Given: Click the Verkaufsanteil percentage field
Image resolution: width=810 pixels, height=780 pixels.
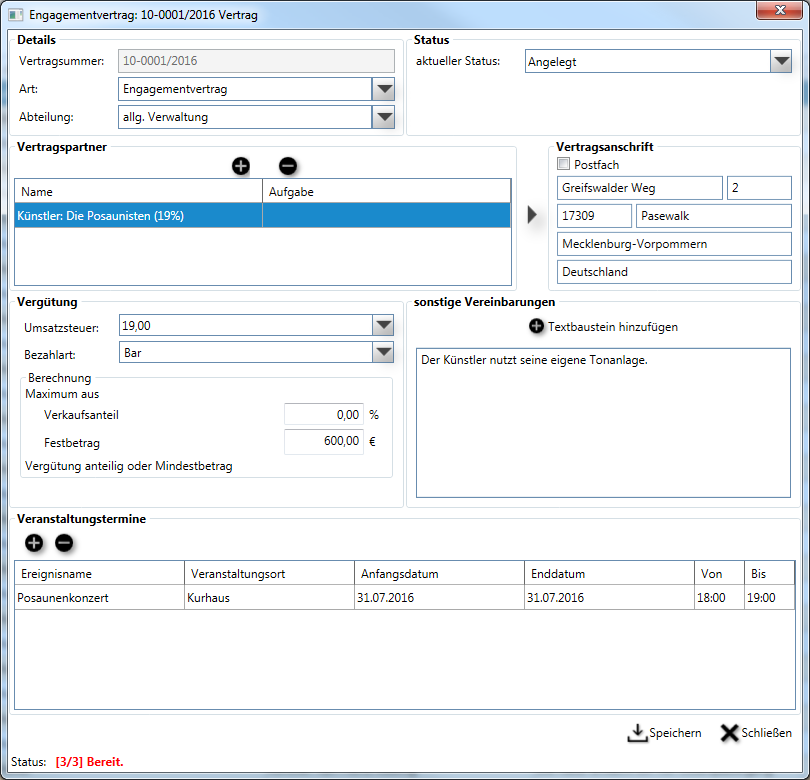Looking at the screenshot, I should pyautogui.click(x=324, y=414).
